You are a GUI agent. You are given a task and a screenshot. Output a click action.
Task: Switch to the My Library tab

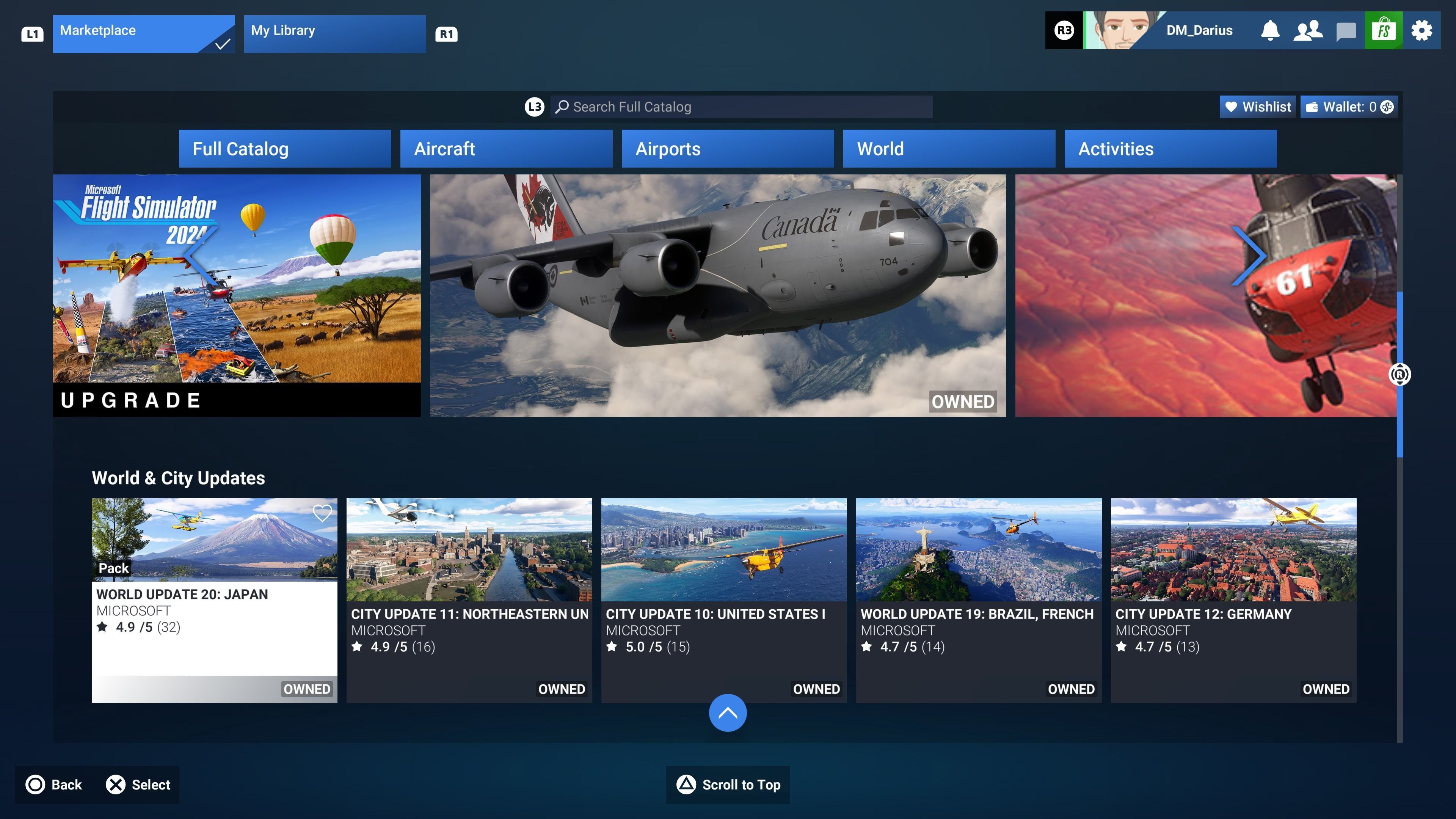[x=334, y=33]
